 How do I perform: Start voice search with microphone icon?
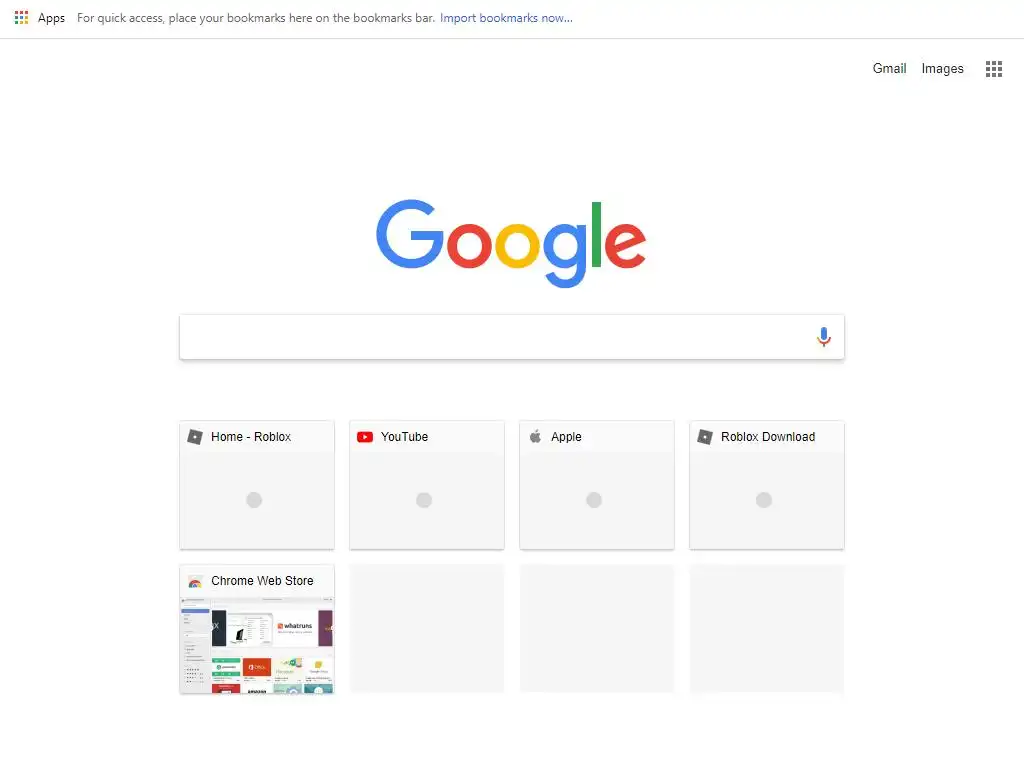[x=824, y=337]
